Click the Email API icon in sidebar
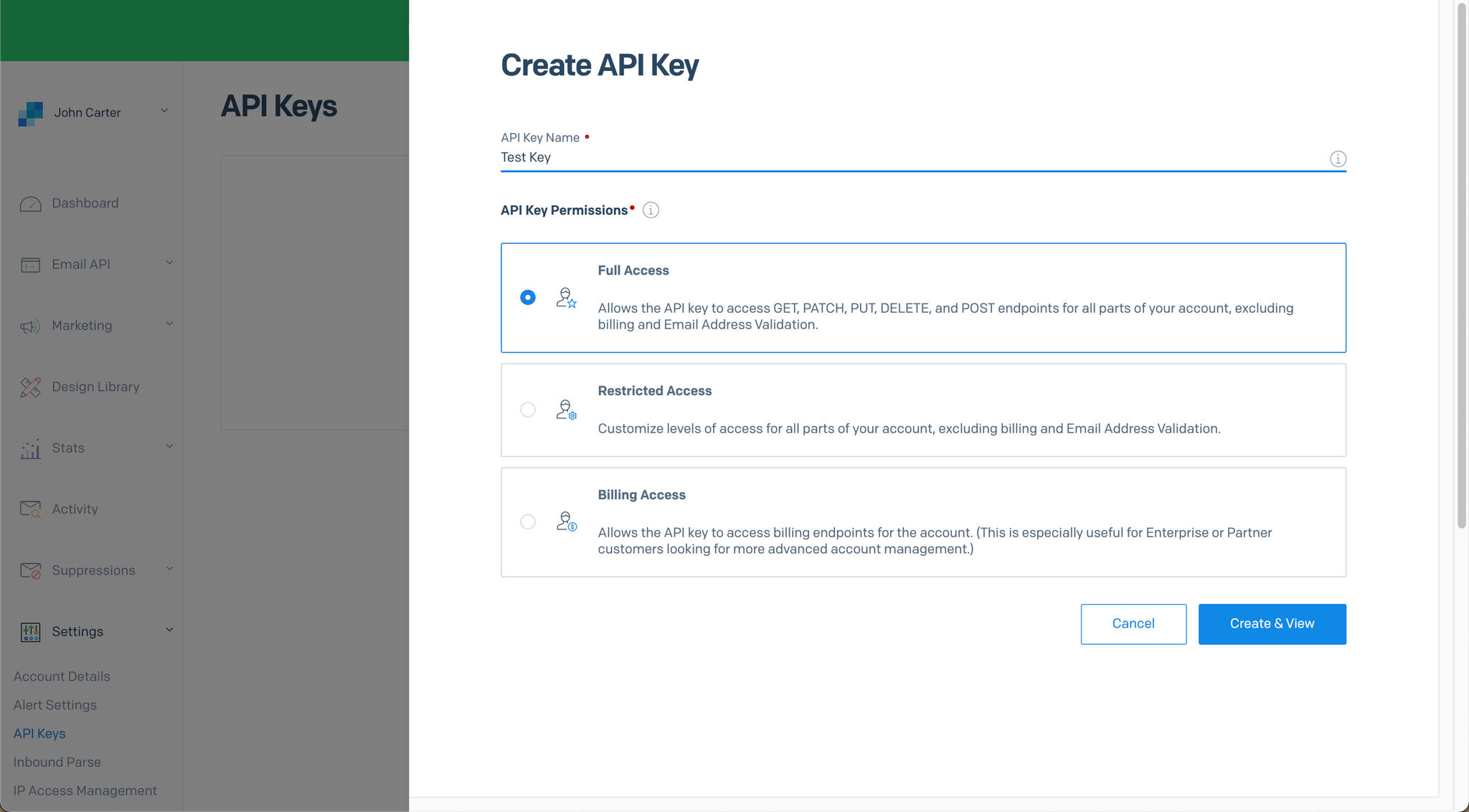 pos(30,265)
